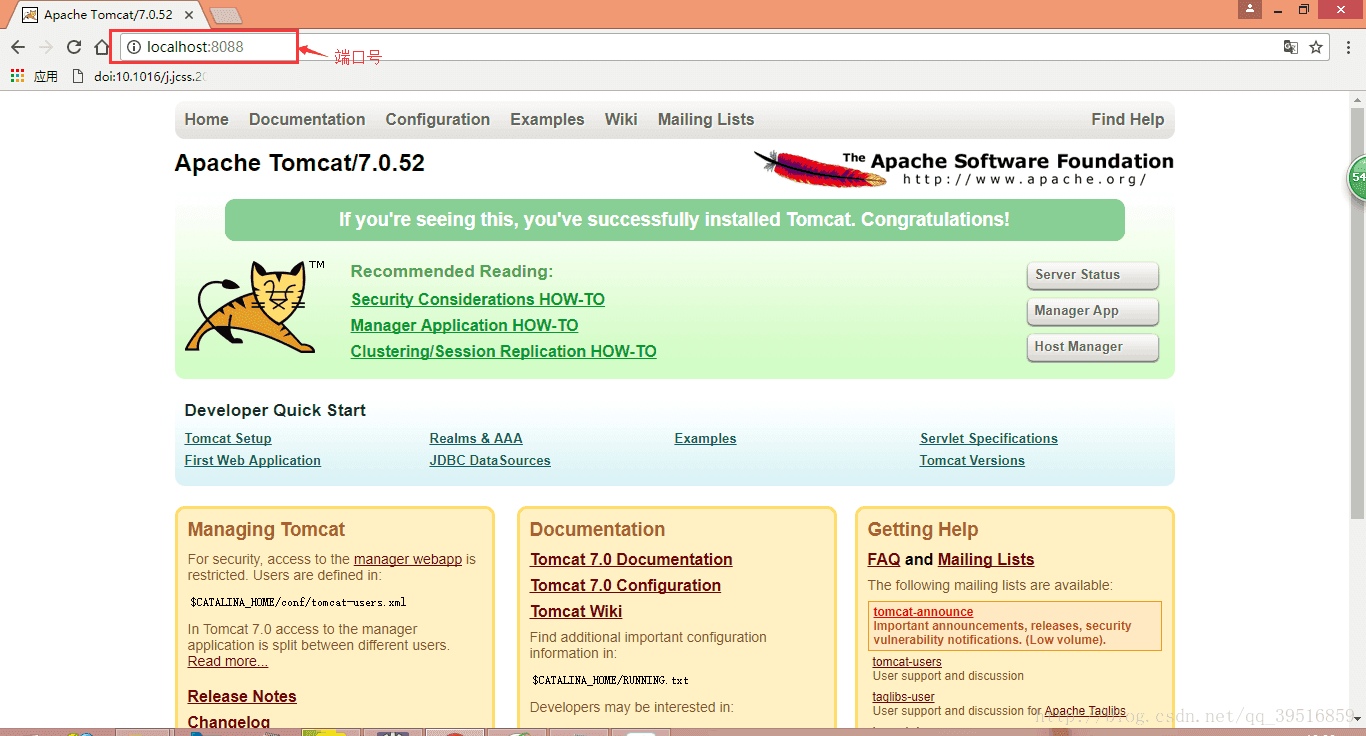Open Tomcat 7.0 Documentation link
This screenshot has width=1366, height=736.
(631, 559)
